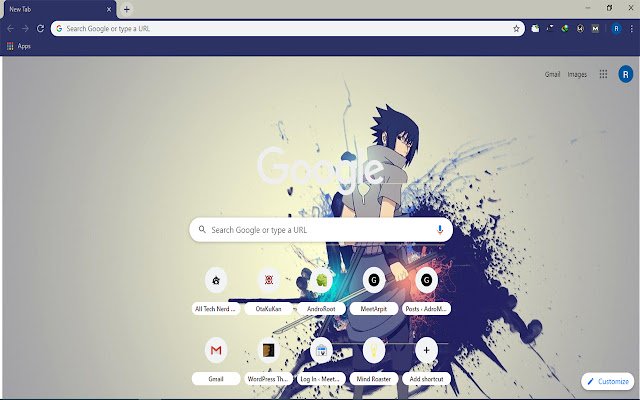
Task: Open the Log In - Meet... shortcut
Action: [321, 361]
